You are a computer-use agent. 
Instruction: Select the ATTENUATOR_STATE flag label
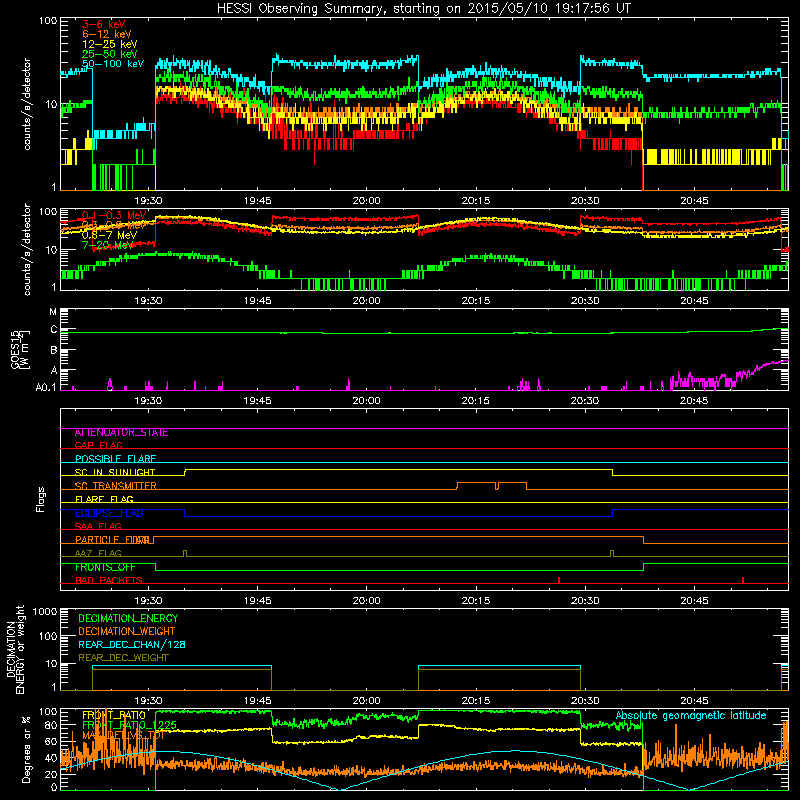[121, 433]
